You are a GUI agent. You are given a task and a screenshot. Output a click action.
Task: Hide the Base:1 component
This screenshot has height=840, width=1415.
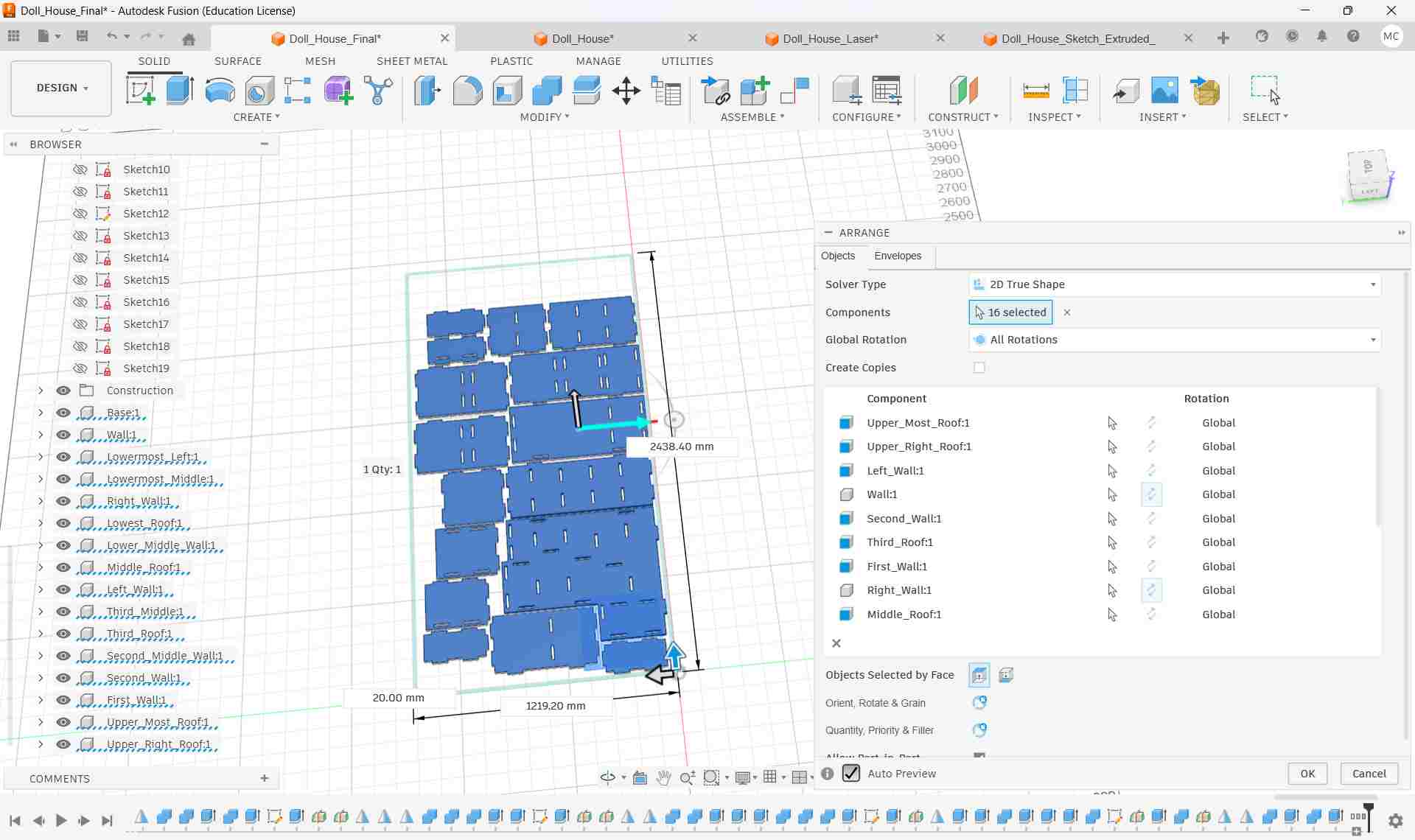63,413
